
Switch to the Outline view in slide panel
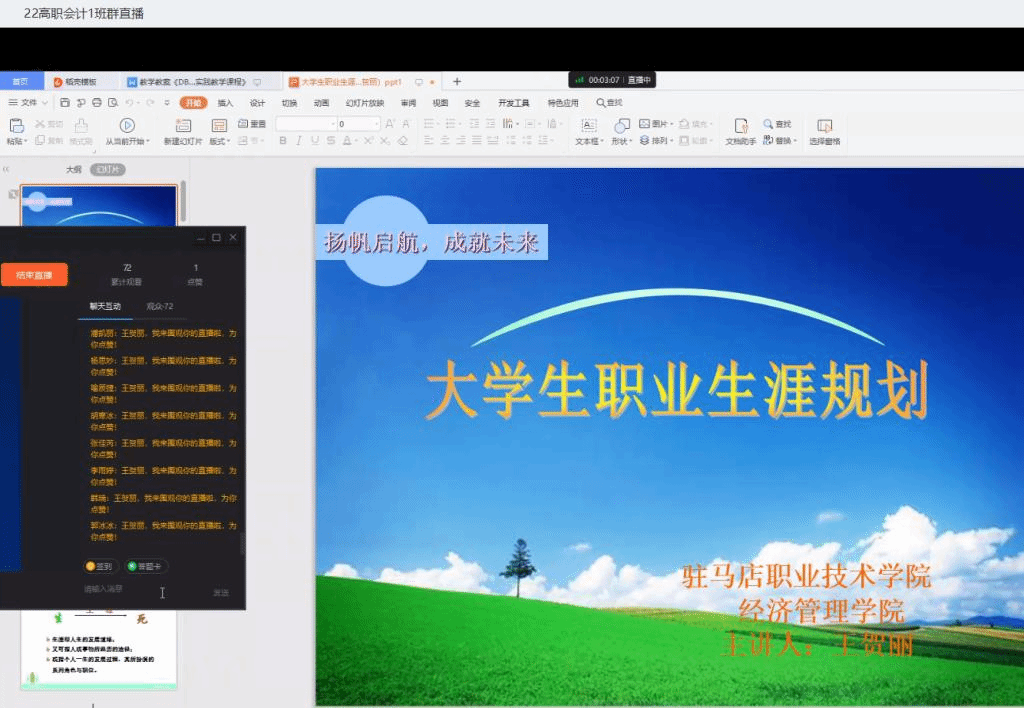(x=74, y=170)
